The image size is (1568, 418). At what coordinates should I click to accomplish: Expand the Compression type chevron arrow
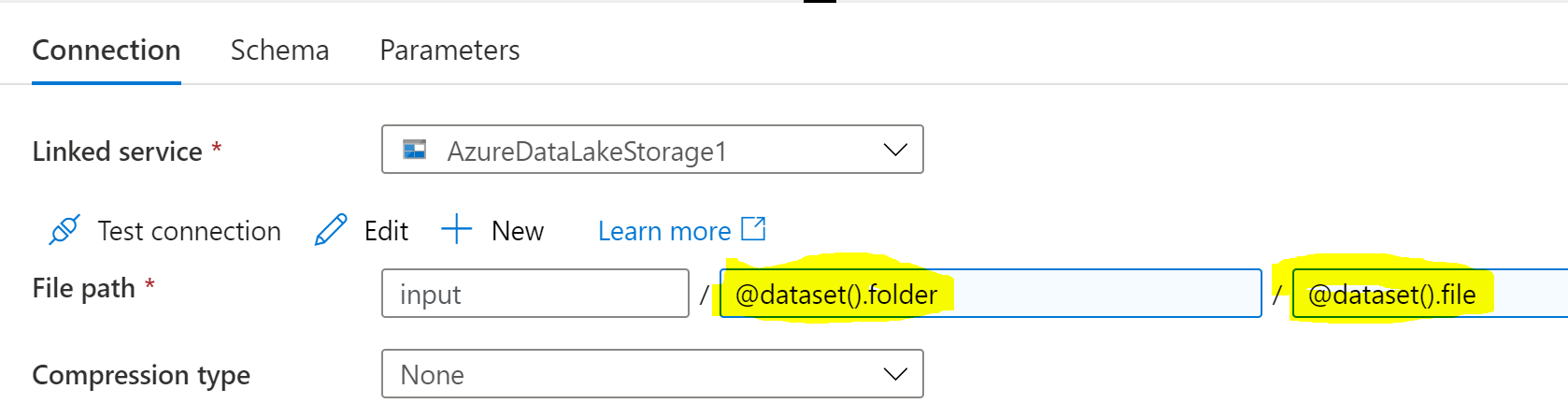click(x=895, y=374)
